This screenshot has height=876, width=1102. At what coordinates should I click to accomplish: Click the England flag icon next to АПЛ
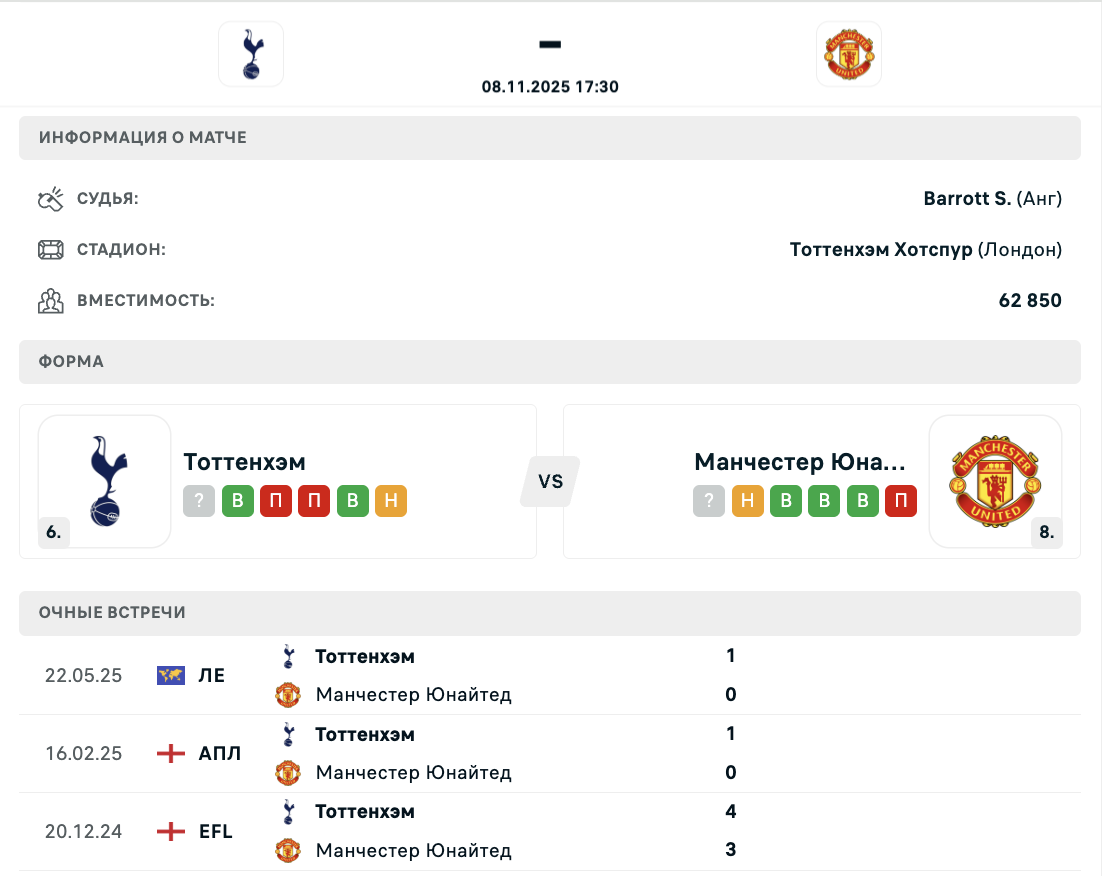click(x=171, y=754)
